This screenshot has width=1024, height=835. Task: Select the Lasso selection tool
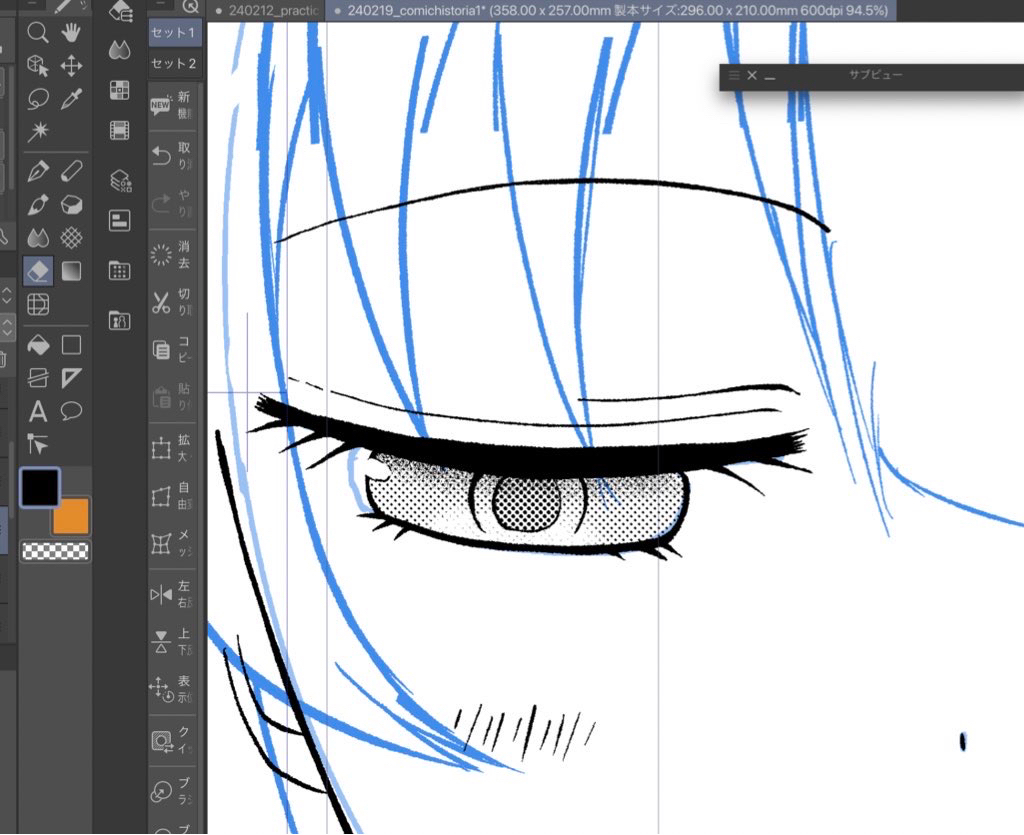pos(38,99)
